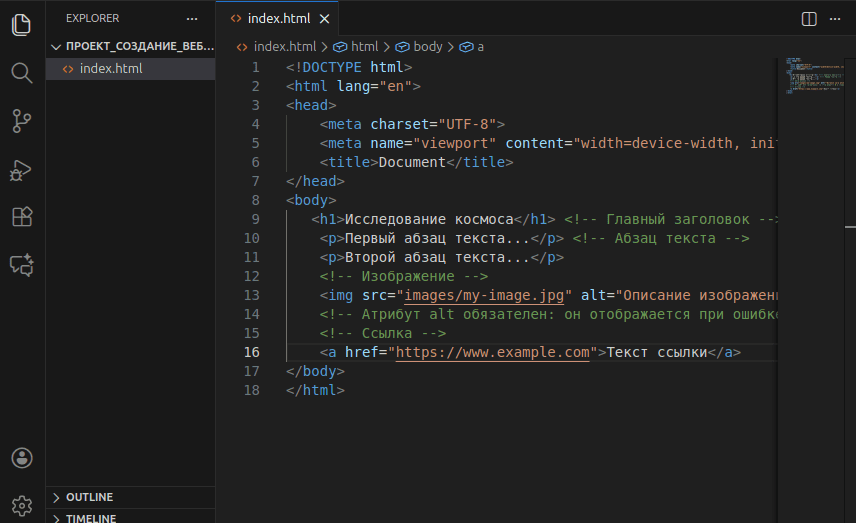This screenshot has width=856, height=523.
Task: Open the Chat panel icon
Action: (22, 265)
